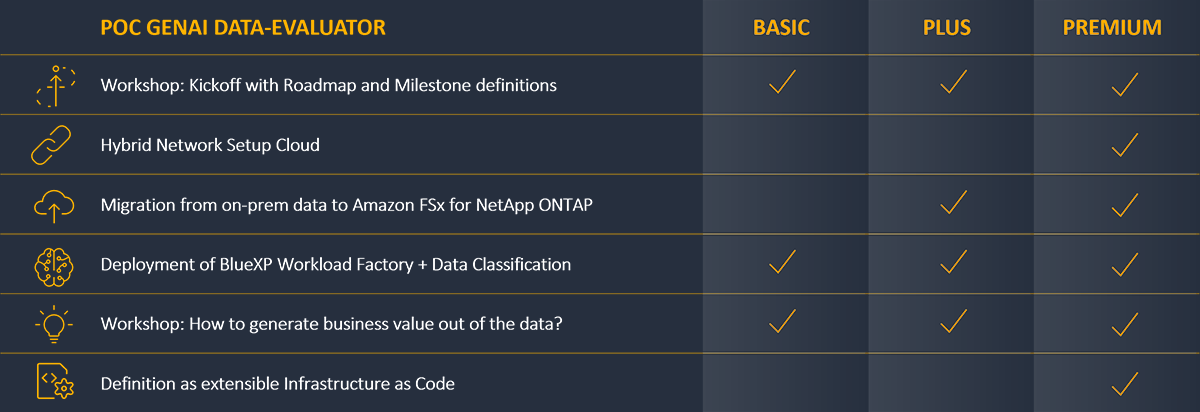Click the Basic checkmark for Kickoff Workshop
1200x412 pixels.
[x=783, y=82]
